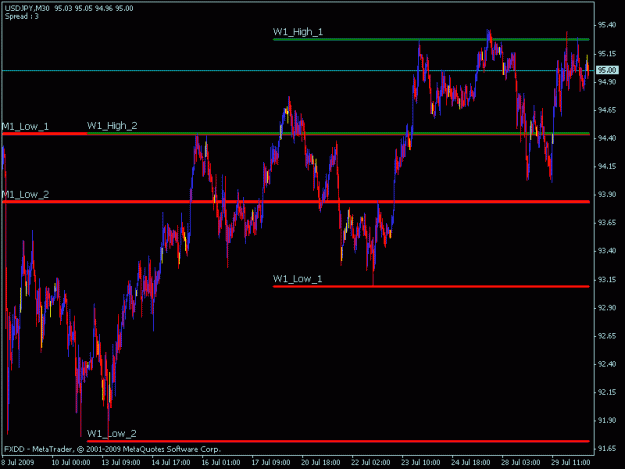The height and width of the screenshot is (469, 625).
Task: Click the 93.15 price axis label
Action: [x=607, y=280]
